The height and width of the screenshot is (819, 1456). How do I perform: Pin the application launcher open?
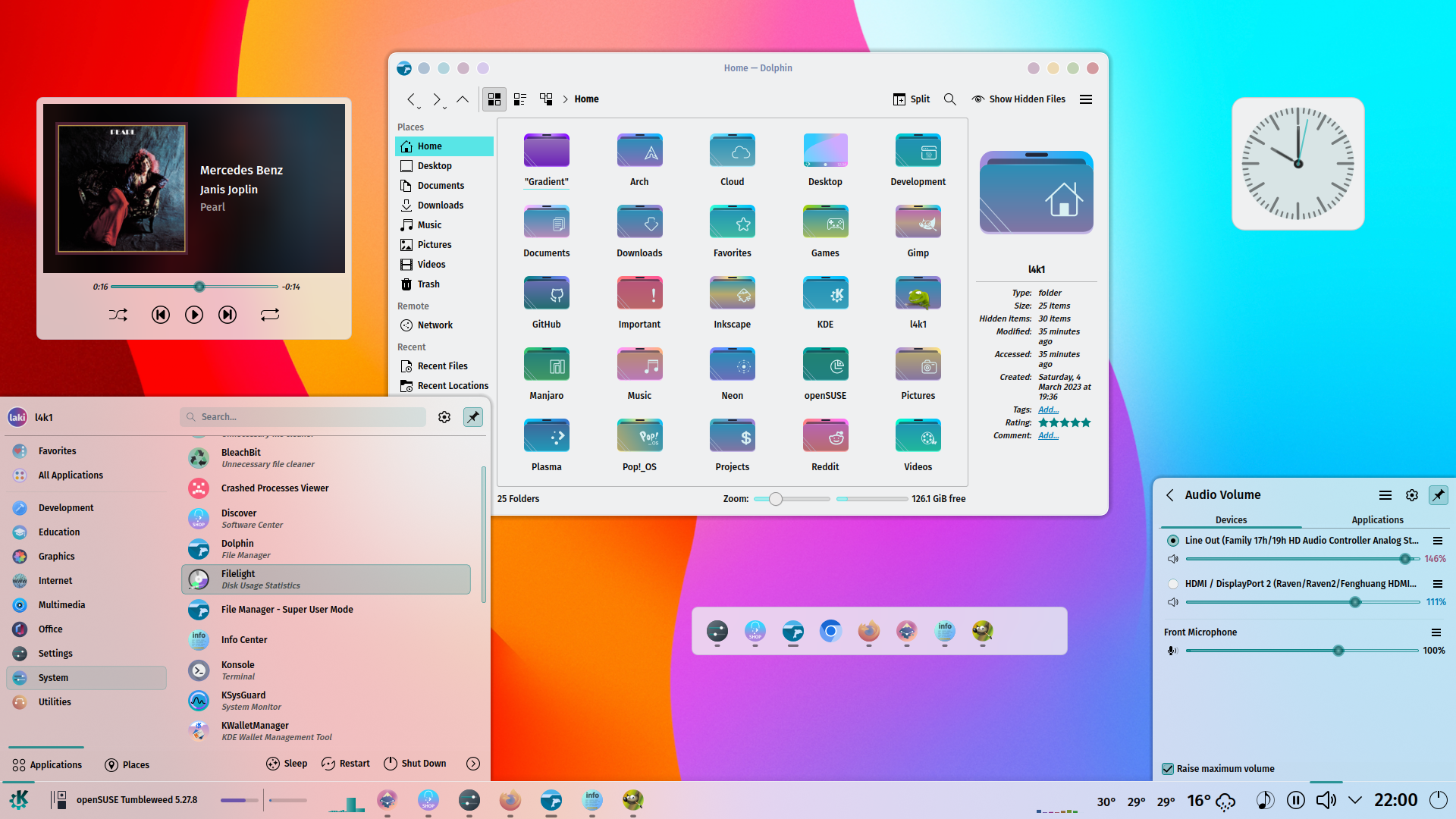(x=473, y=417)
